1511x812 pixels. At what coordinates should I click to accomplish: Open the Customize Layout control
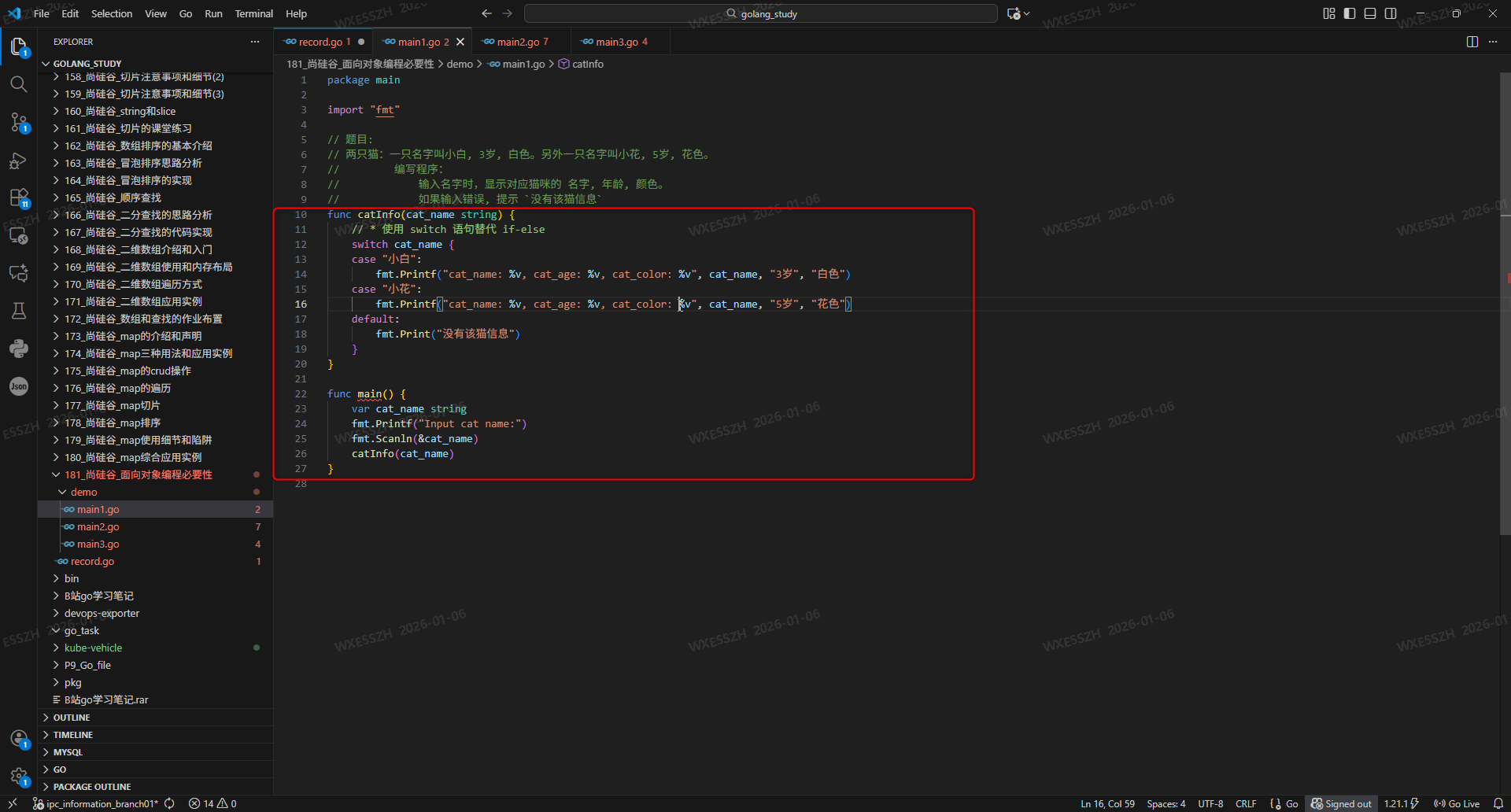pos(1329,13)
